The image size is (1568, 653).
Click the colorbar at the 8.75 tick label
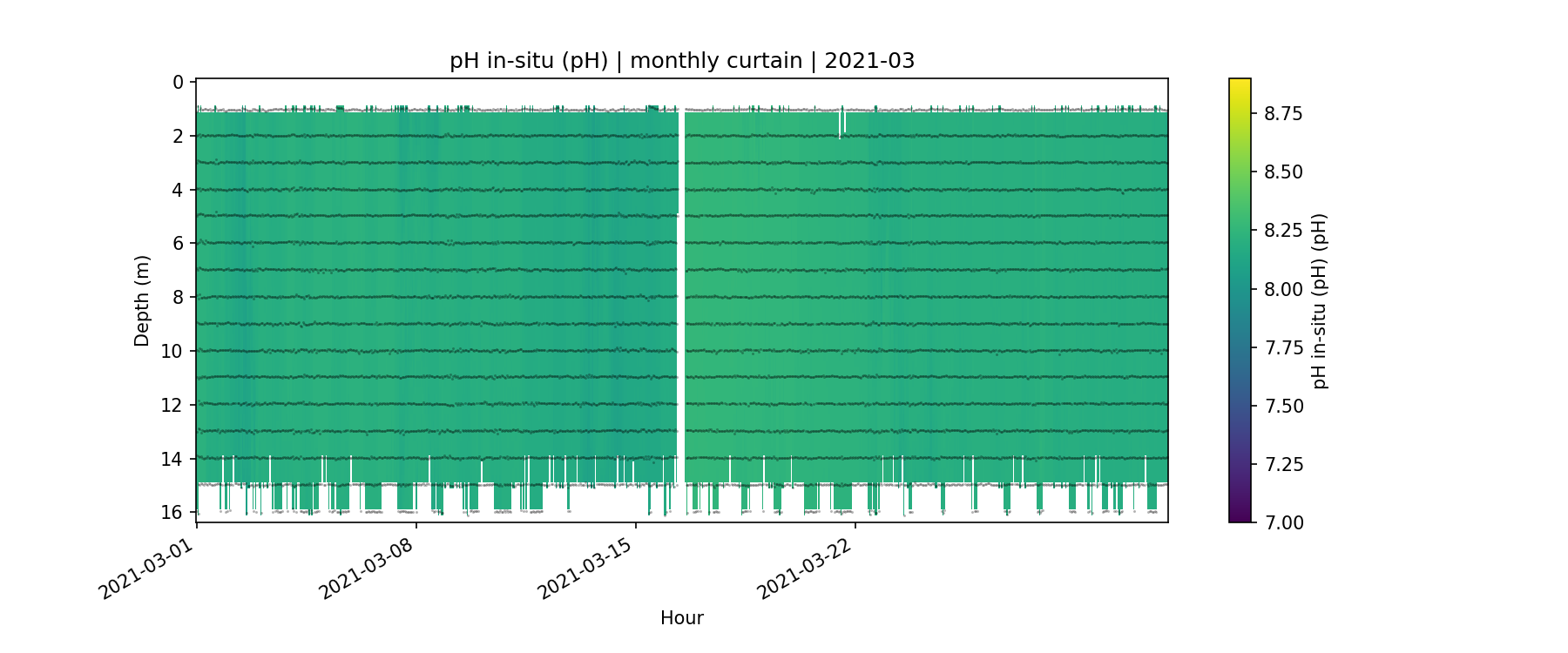[1283, 113]
